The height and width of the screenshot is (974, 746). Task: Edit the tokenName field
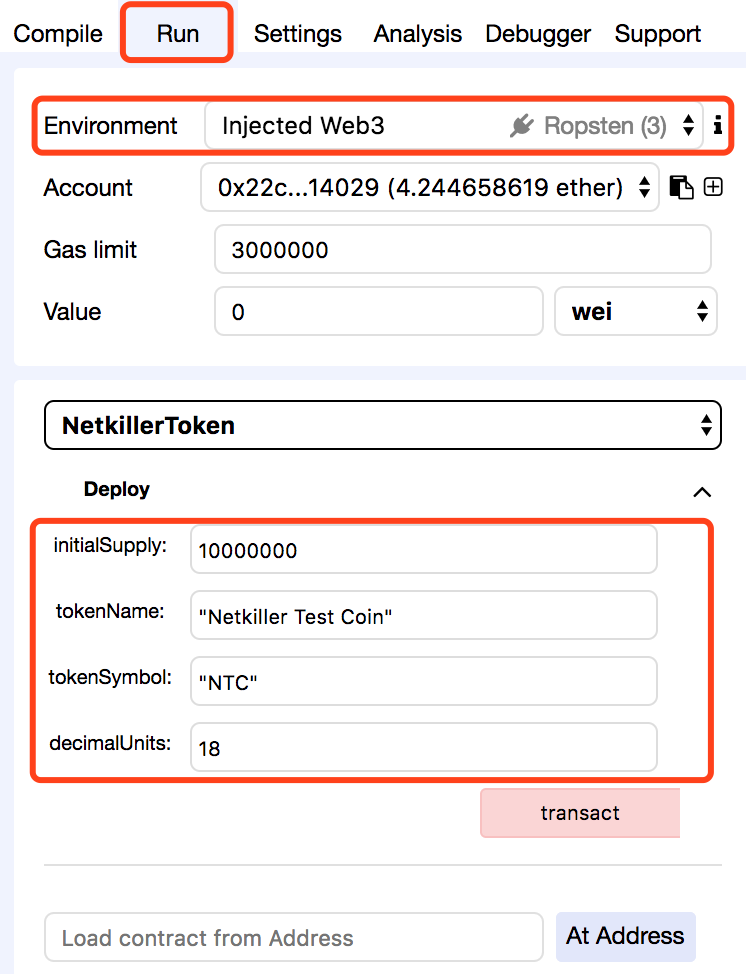tap(423, 616)
